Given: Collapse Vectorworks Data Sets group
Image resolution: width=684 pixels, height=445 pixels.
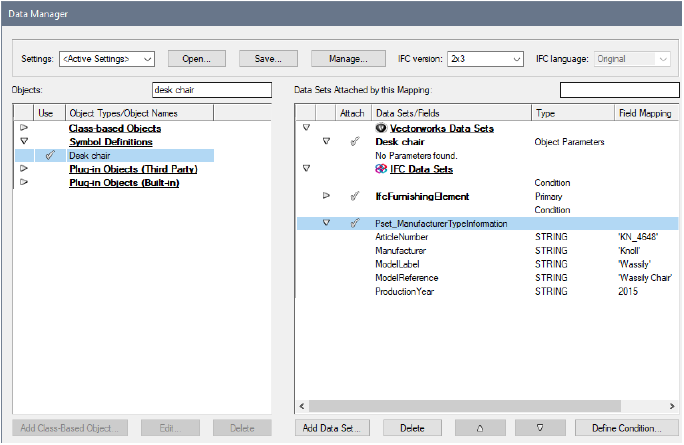Looking at the screenshot, I should (306, 127).
